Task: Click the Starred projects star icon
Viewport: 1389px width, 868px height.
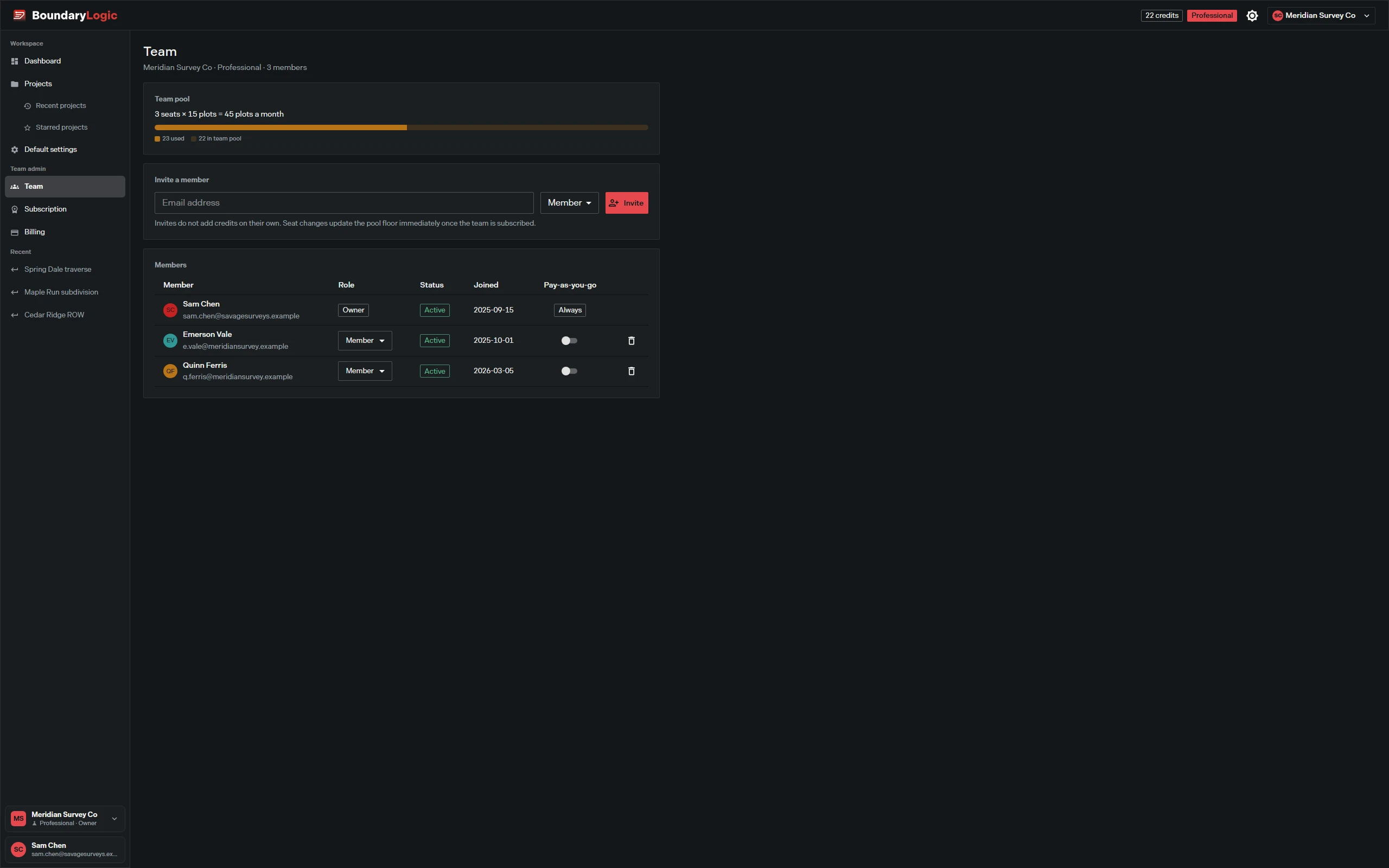Action: pos(28,127)
